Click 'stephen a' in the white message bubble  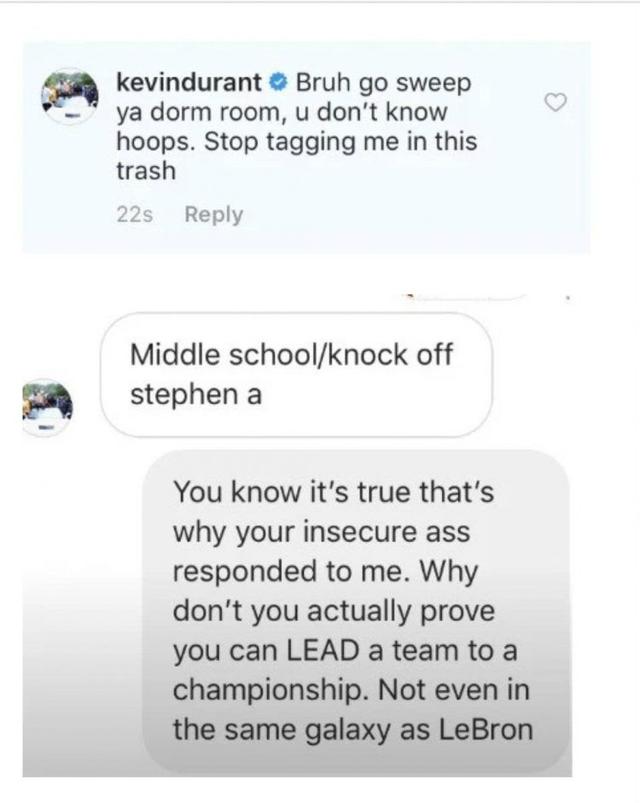[x=196, y=394]
